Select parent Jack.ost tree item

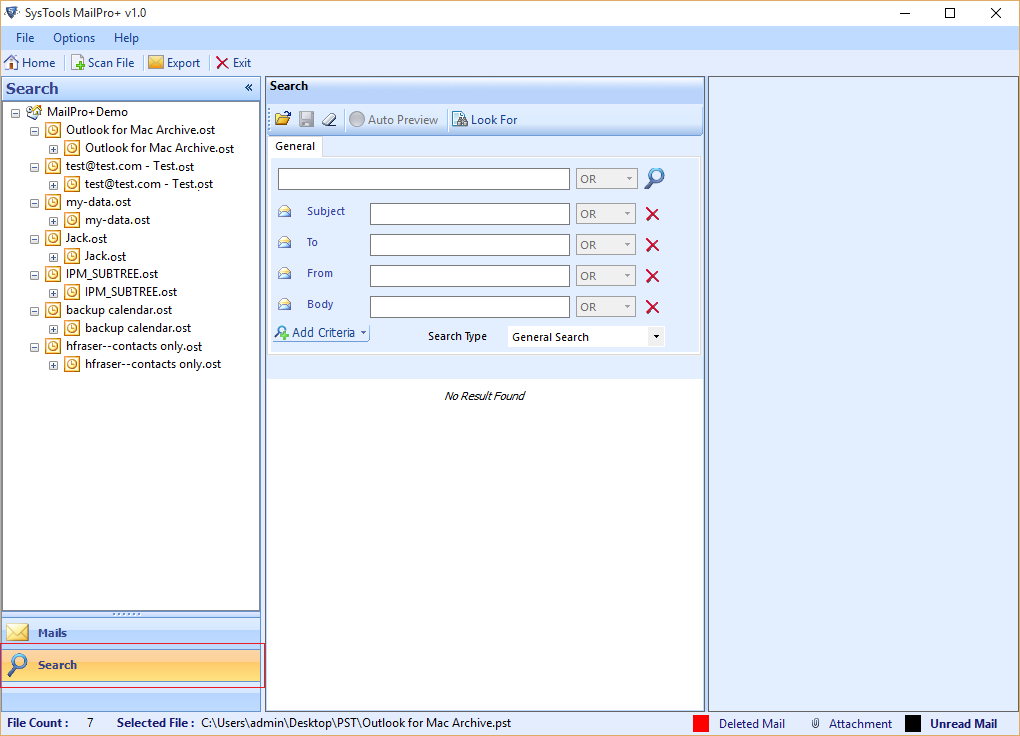(x=86, y=238)
